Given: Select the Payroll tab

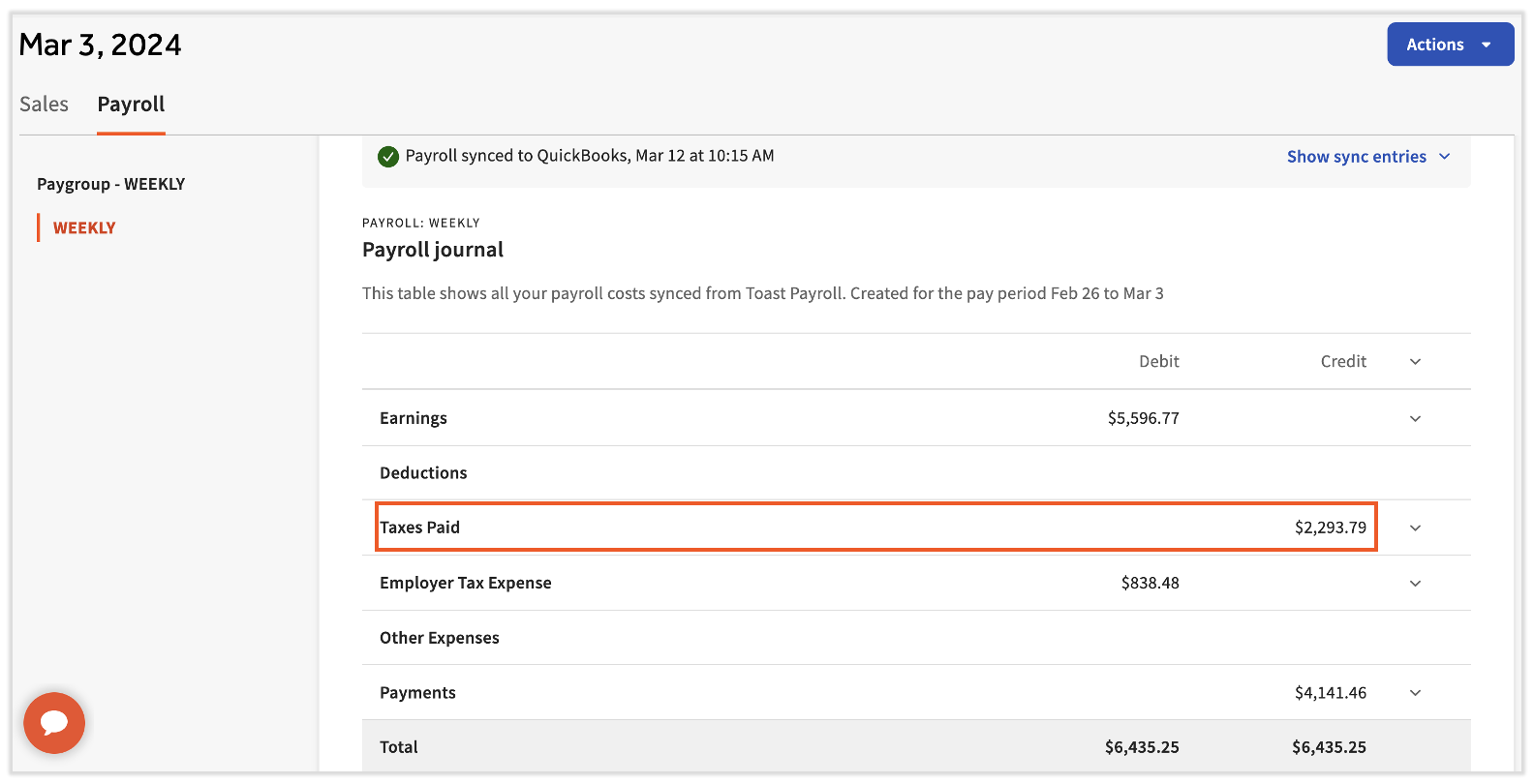Looking at the screenshot, I should coord(131,105).
